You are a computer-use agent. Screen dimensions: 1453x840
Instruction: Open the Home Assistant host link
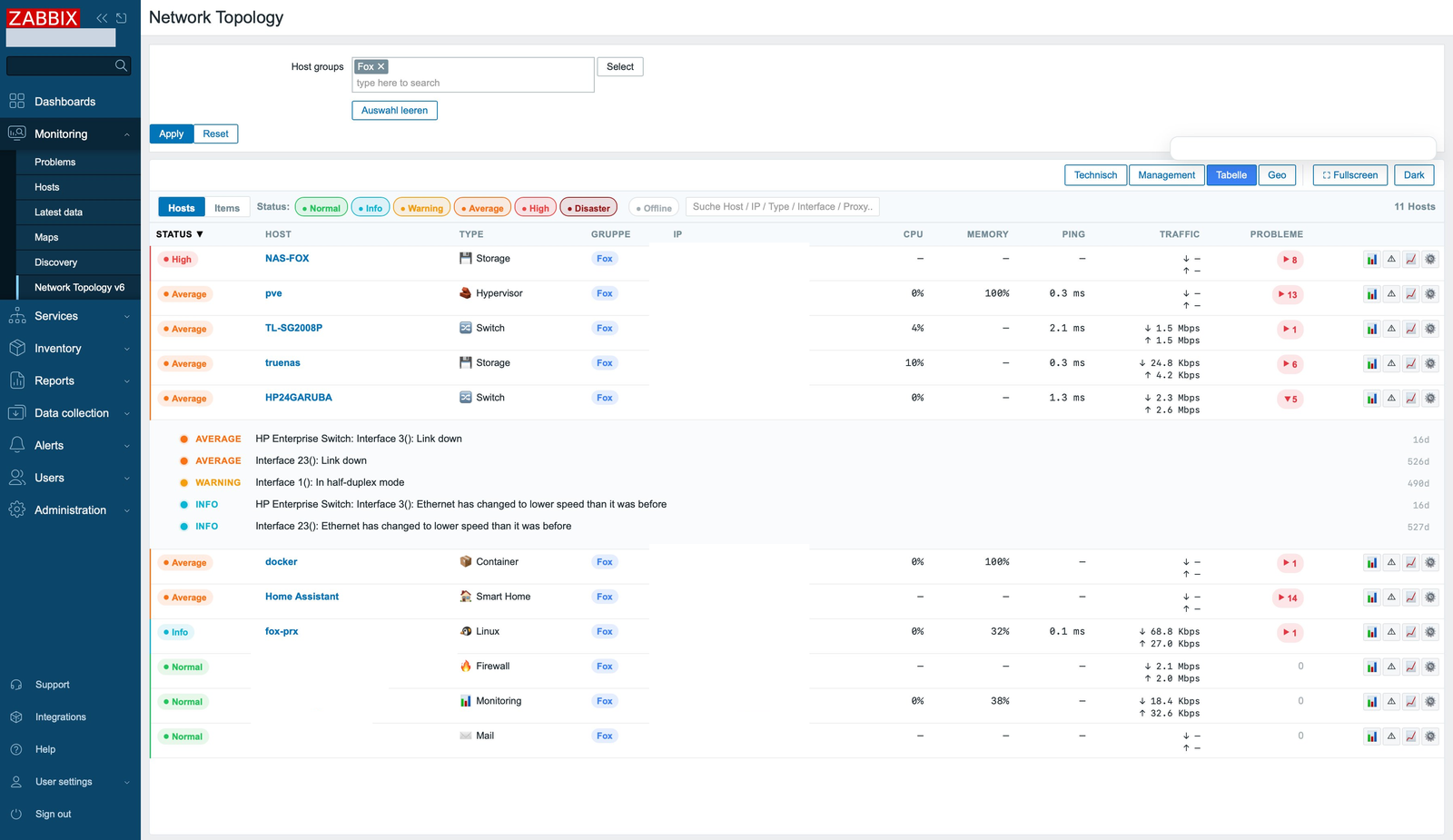click(301, 597)
